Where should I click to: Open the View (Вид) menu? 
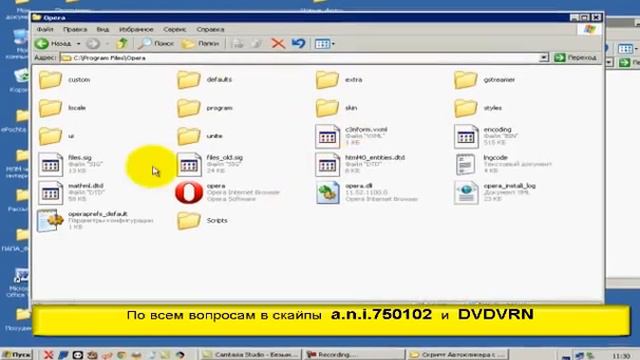pos(103,29)
